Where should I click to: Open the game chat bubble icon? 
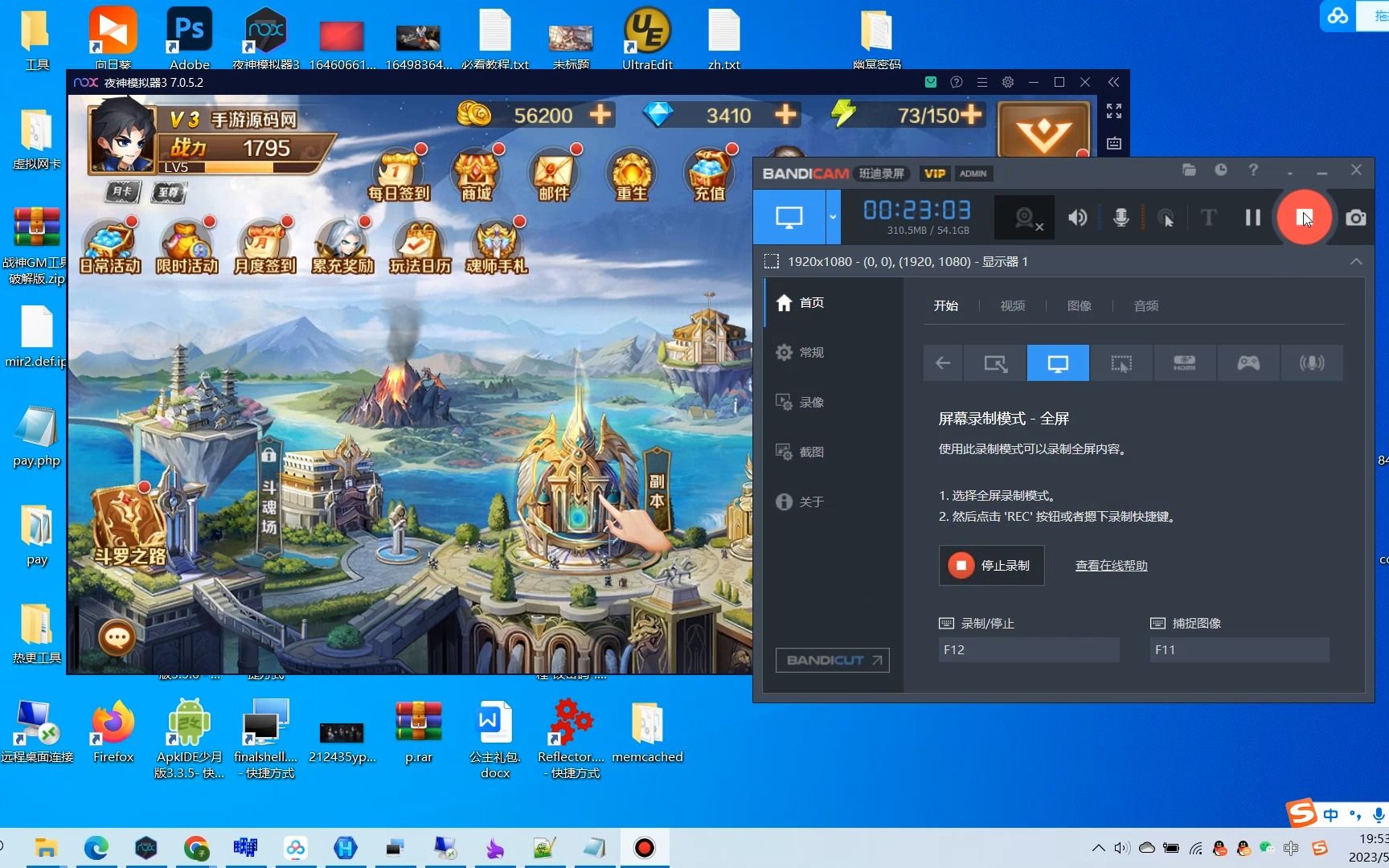click(x=117, y=638)
